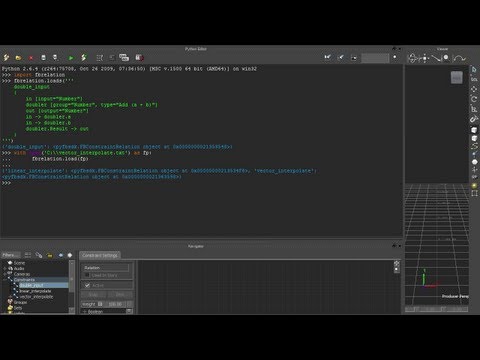
Task: Click the red-and-white help book icon
Action: point(139,58)
